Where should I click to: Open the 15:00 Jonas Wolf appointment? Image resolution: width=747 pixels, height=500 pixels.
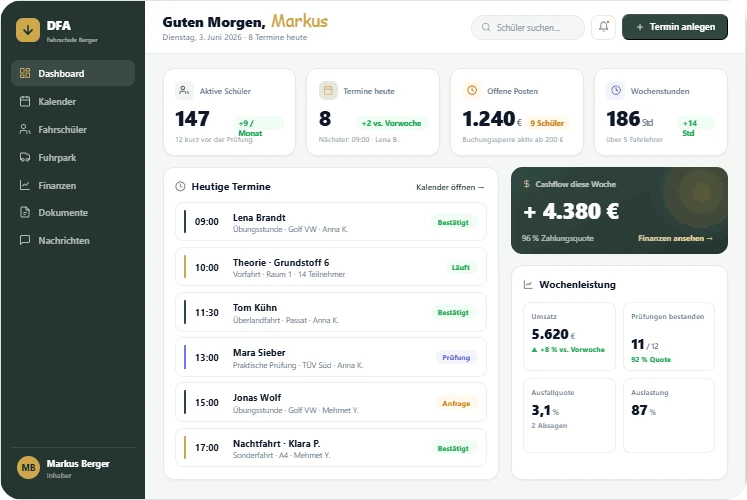click(331, 403)
